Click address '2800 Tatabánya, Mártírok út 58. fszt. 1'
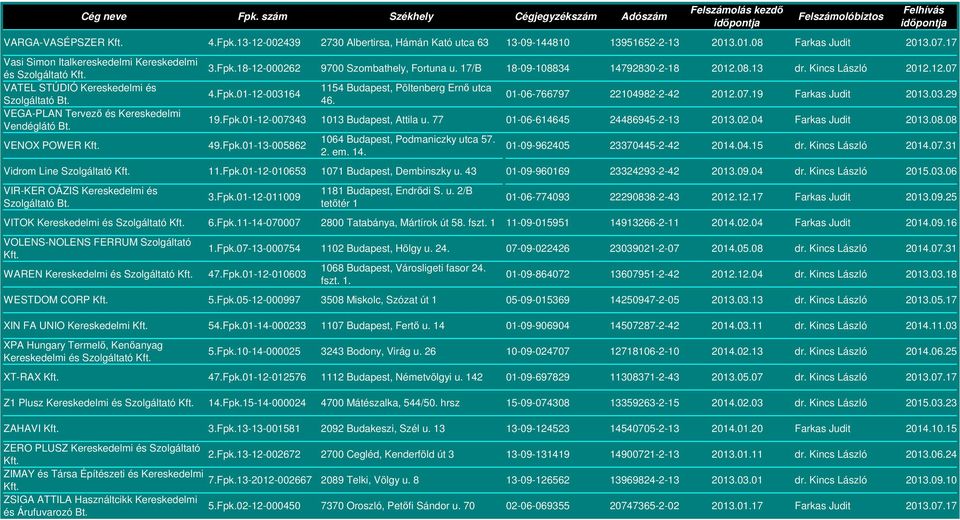960x520 pixels. pos(408,223)
